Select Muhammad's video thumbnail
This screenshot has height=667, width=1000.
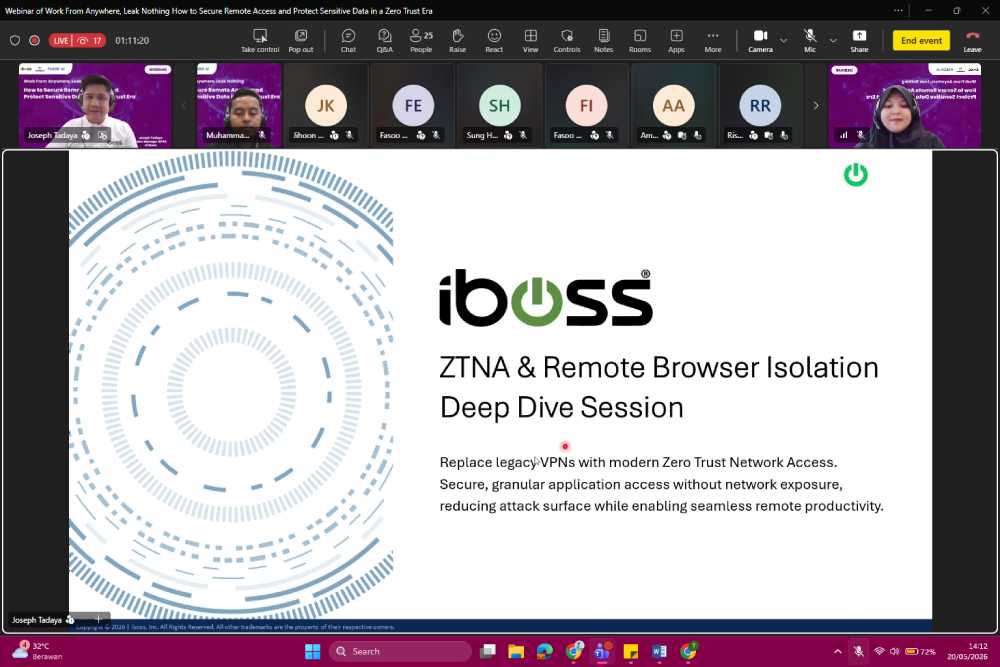pyautogui.click(x=239, y=105)
